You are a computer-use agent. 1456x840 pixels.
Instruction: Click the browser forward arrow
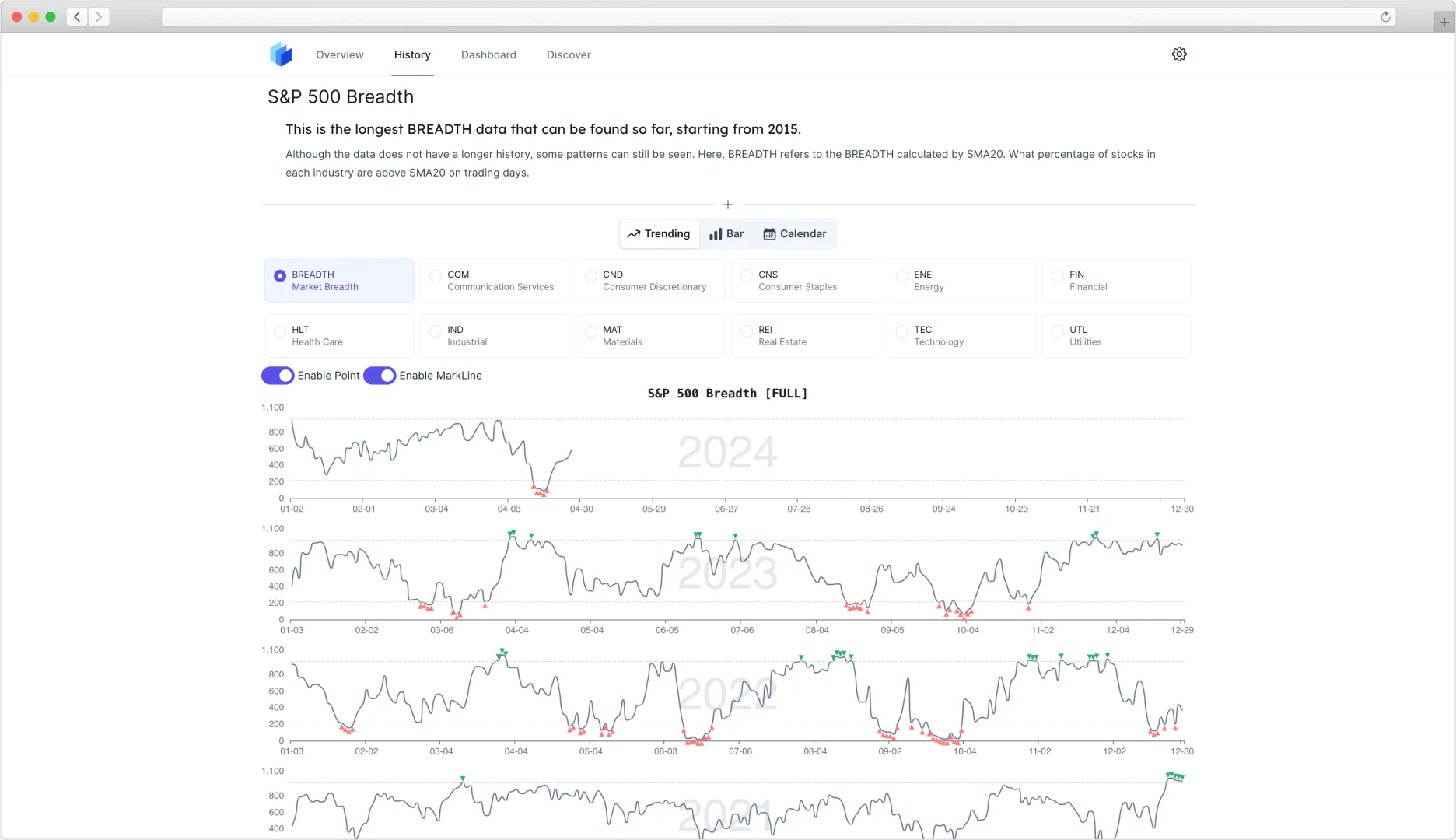pos(99,16)
